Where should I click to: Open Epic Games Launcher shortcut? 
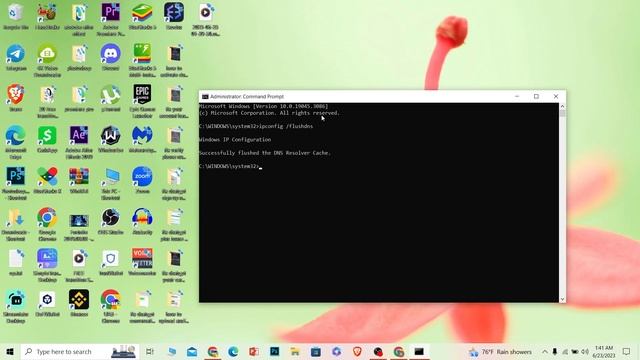142,101
